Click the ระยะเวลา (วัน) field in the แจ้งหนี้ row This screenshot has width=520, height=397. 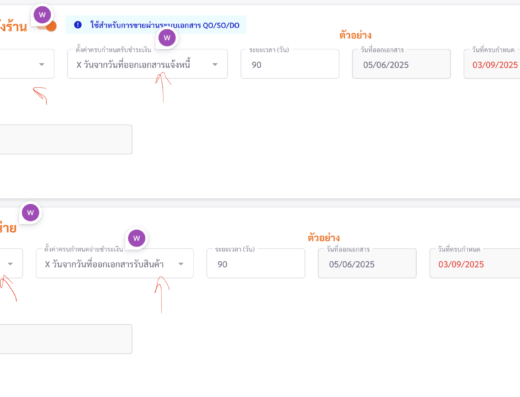coord(290,64)
